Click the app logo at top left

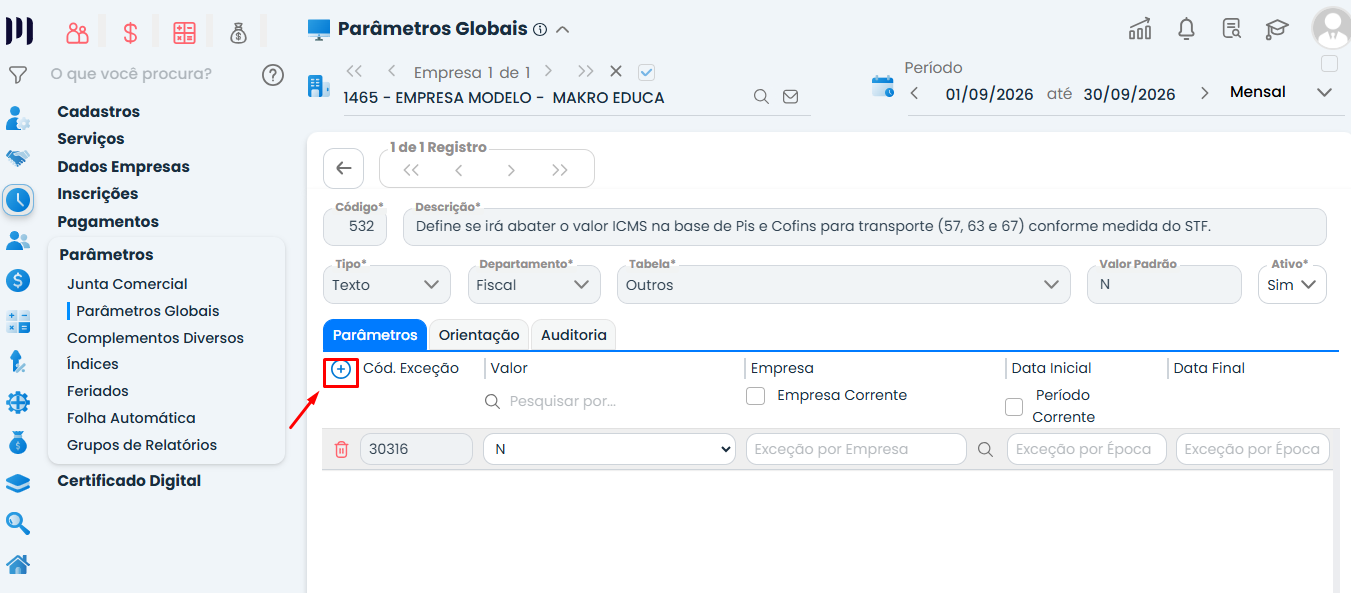coord(19,30)
